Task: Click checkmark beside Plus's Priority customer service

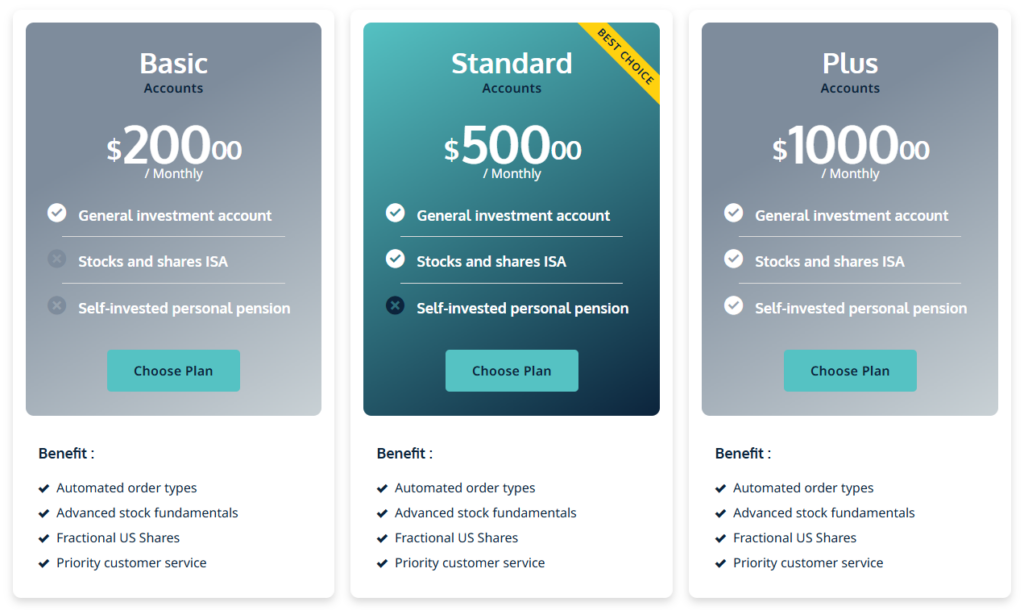Action: click(721, 563)
